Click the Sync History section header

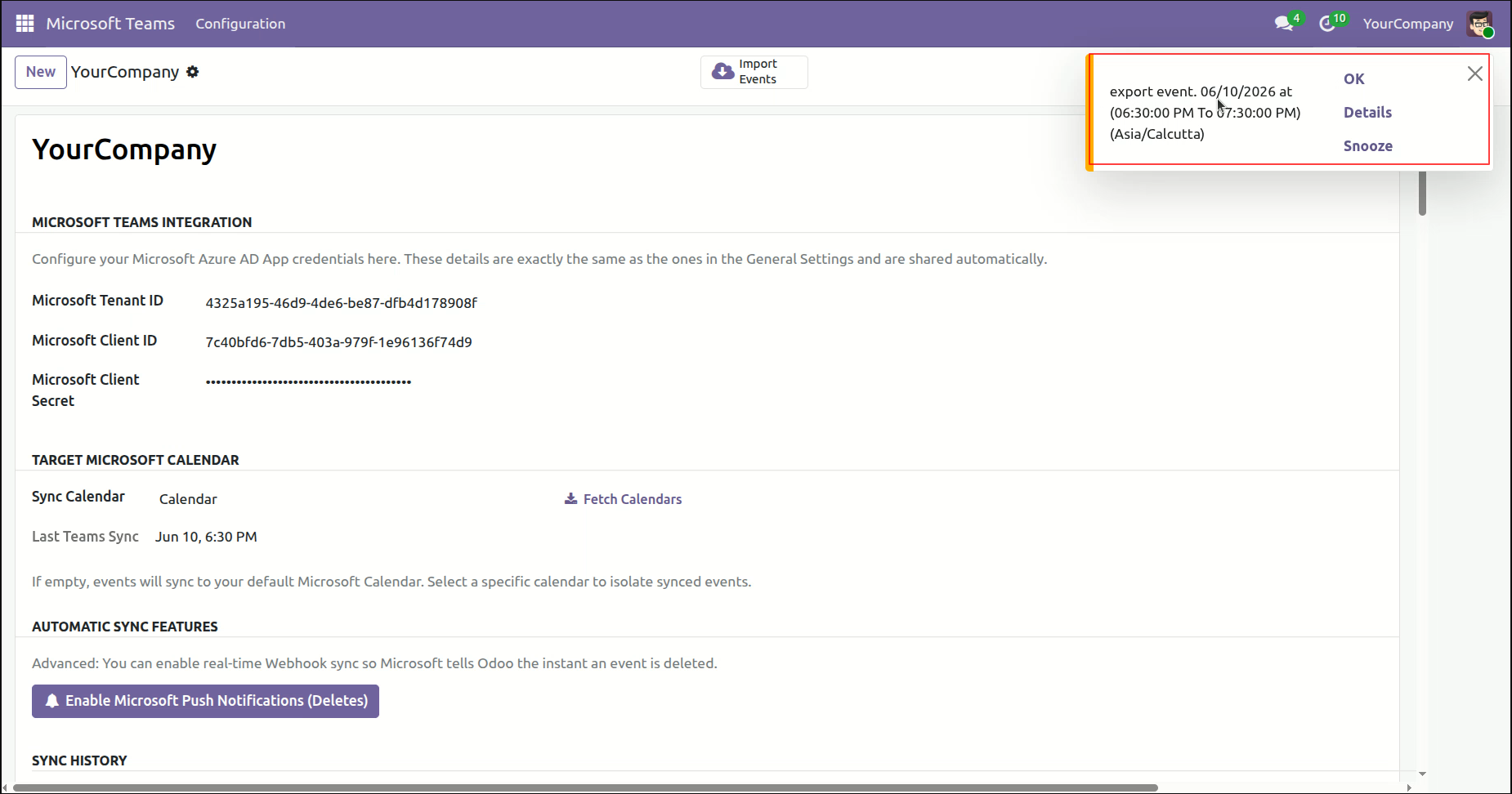79,761
